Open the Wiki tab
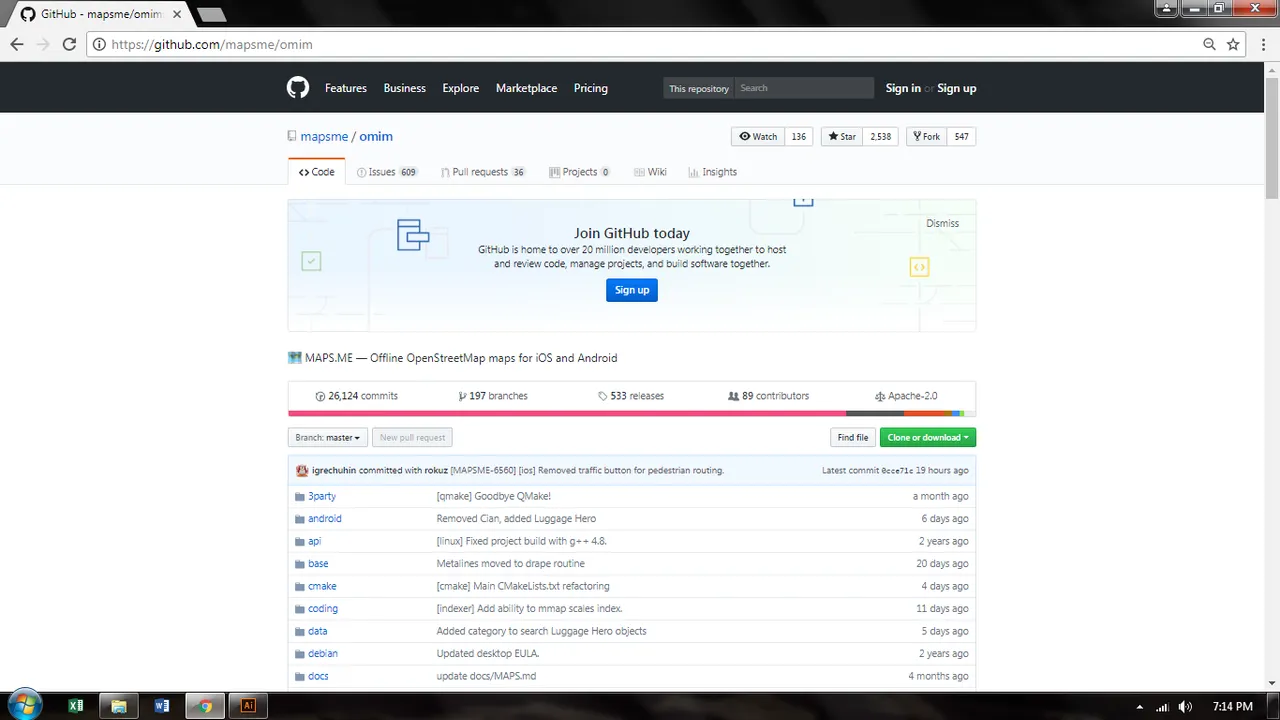The height and width of the screenshot is (720, 1280). tap(650, 172)
